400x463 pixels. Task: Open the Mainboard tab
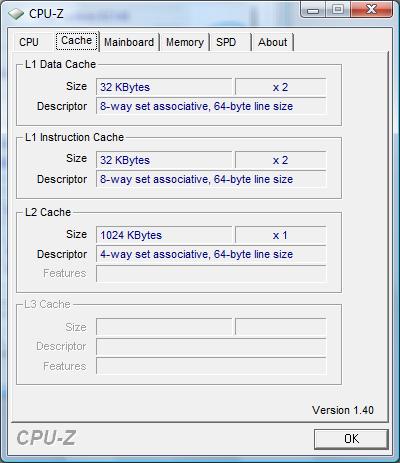tap(129, 42)
